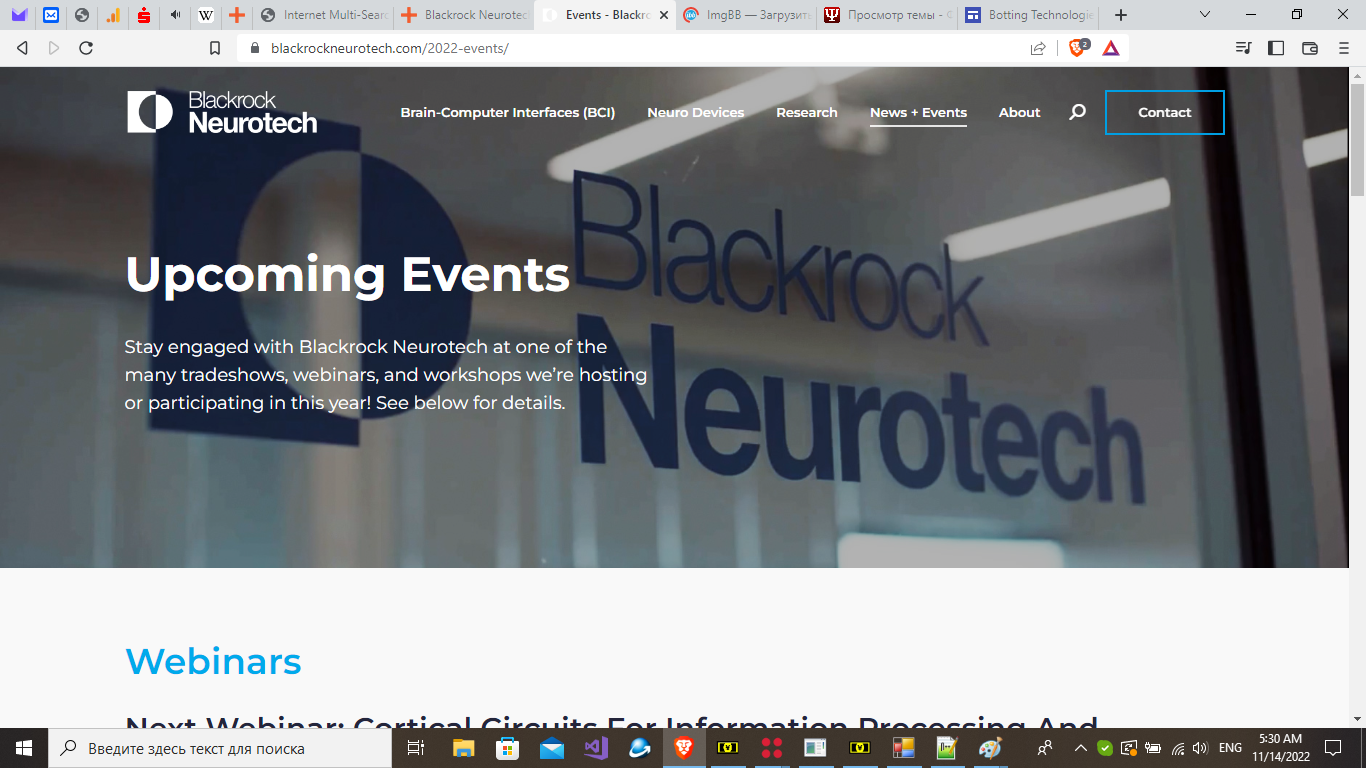Open Task View on the taskbar
The width and height of the screenshot is (1366, 768).
416,748
